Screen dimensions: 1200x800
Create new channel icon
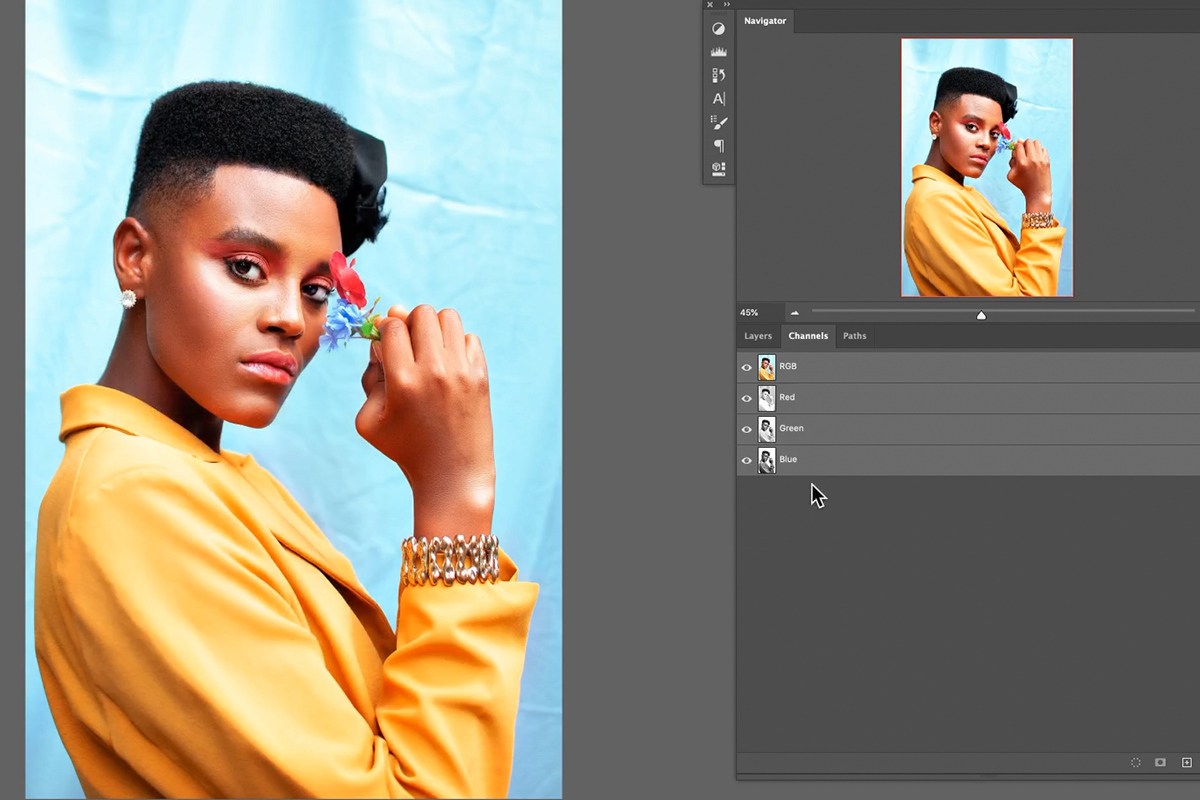tap(1187, 762)
